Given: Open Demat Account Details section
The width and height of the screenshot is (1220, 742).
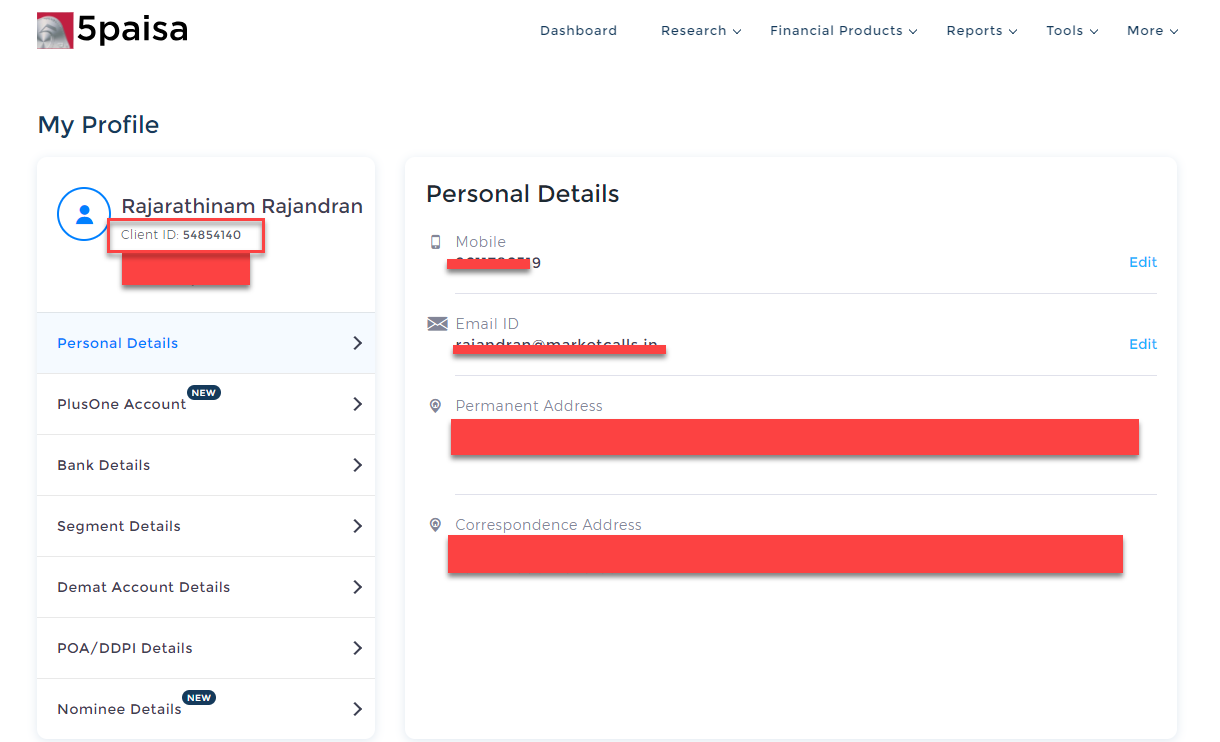Looking at the screenshot, I should pos(206,587).
